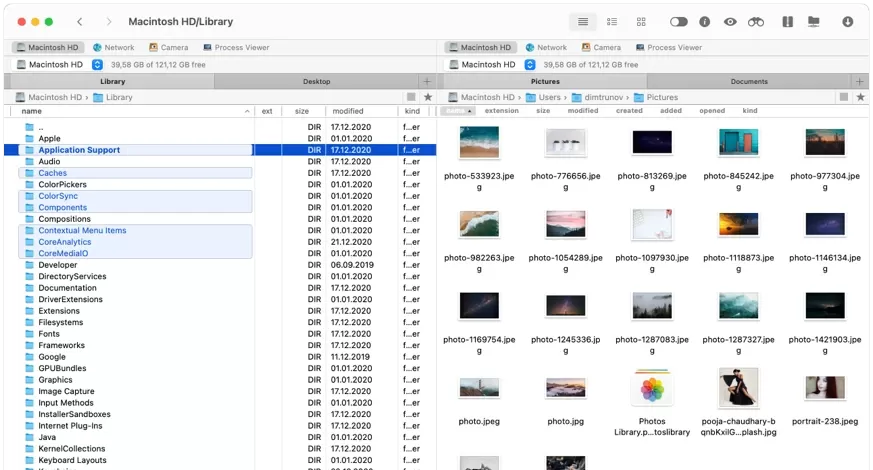This screenshot has width=873, height=470.
Task: Sort the left panel by name column
Action: coord(32,111)
